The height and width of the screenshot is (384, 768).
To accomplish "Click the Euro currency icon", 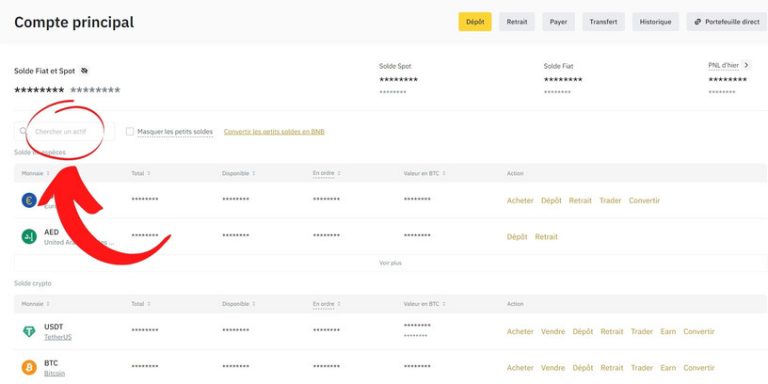I will point(29,200).
